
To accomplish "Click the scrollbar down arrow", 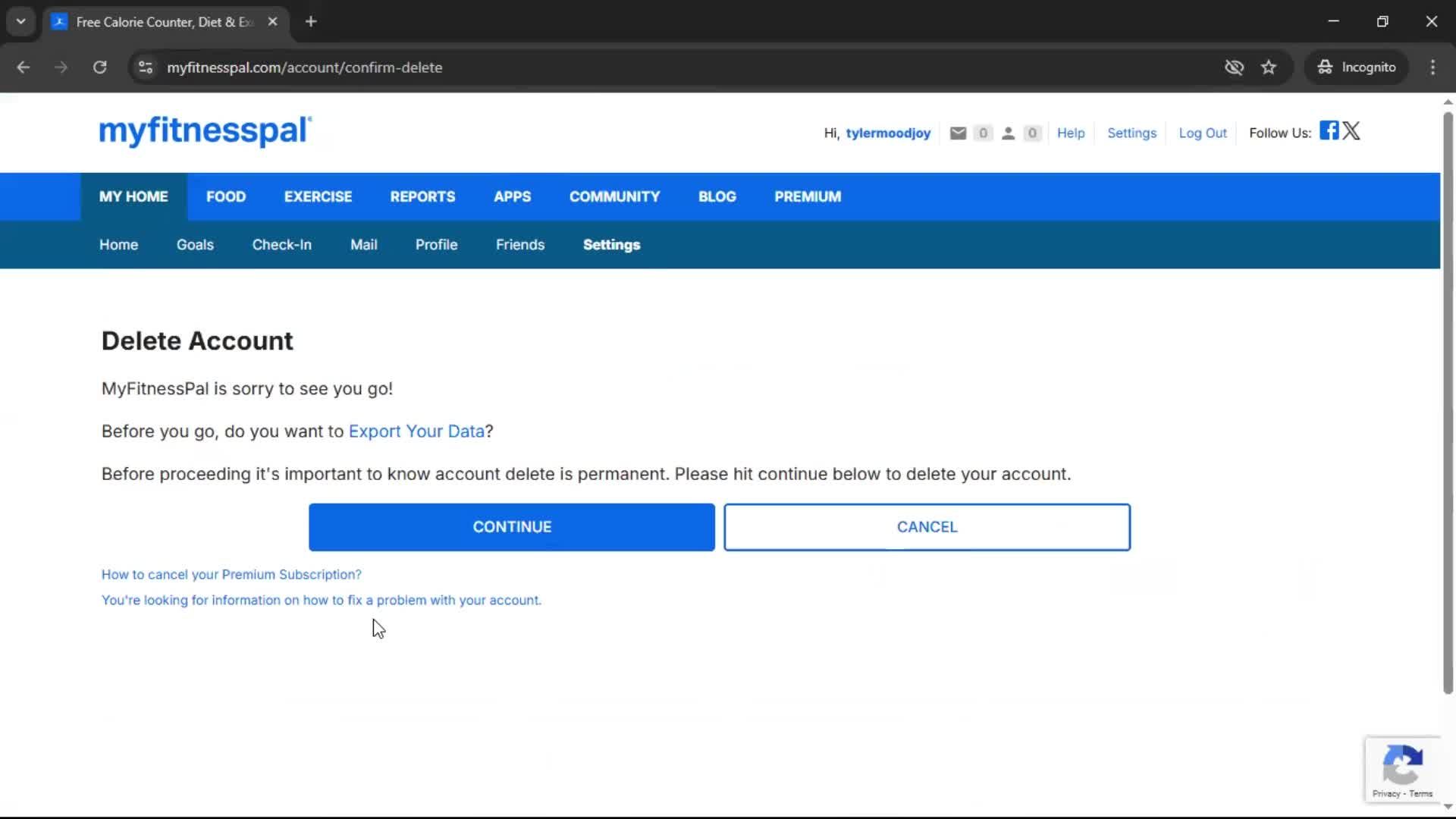I will (x=1448, y=806).
